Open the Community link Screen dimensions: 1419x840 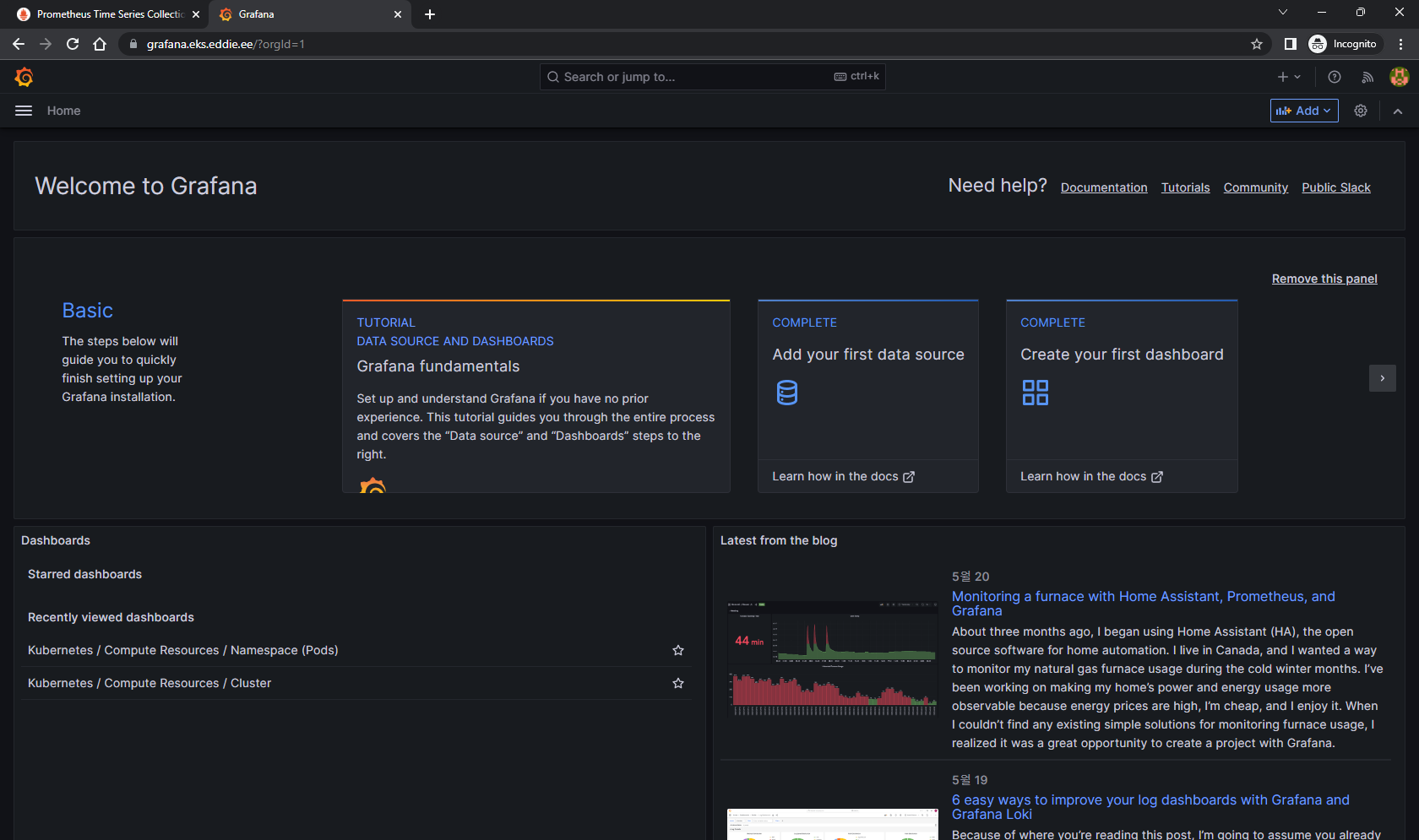pos(1256,187)
